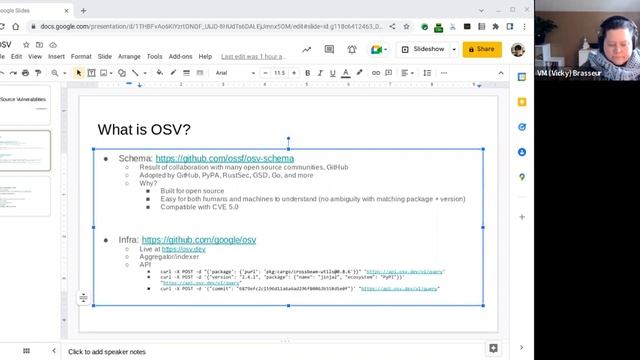Open the comment history icon
The height and width of the screenshot is (360, 640).
point(329,49)
